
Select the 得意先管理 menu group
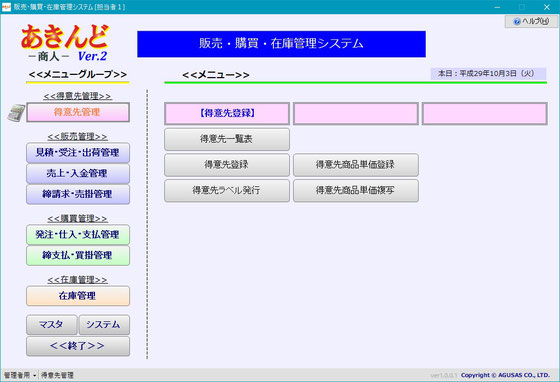point(78,112)
